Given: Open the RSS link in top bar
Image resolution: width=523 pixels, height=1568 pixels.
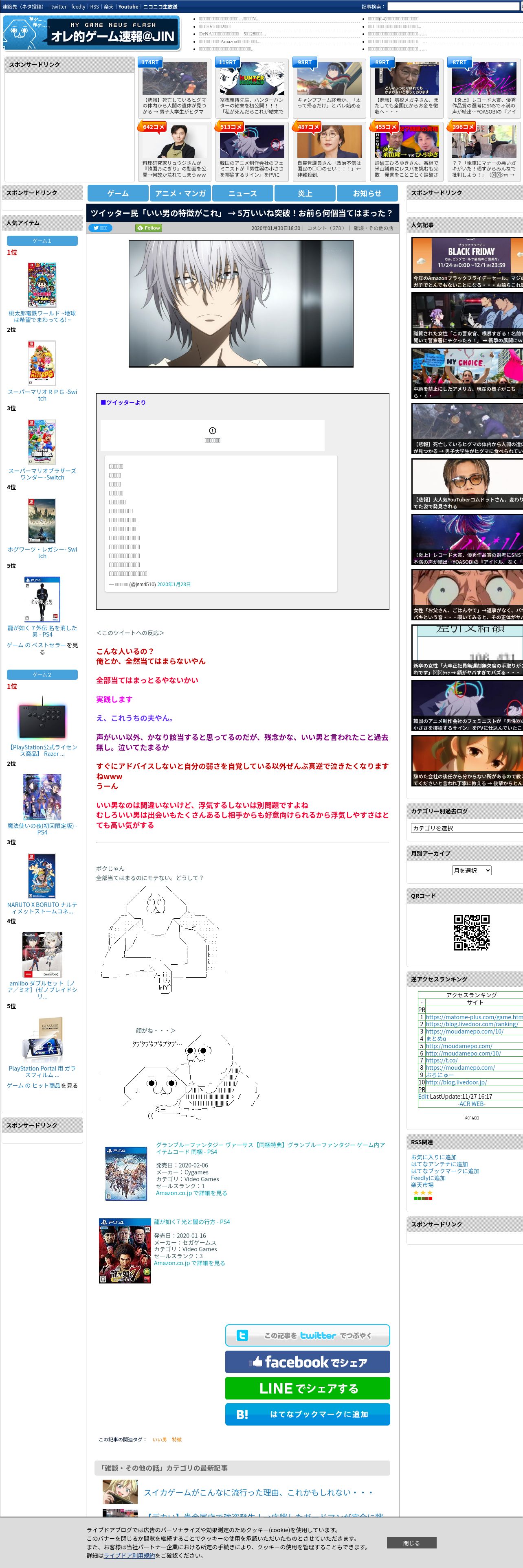Looking at the screenshot, I should coord(94,7).
